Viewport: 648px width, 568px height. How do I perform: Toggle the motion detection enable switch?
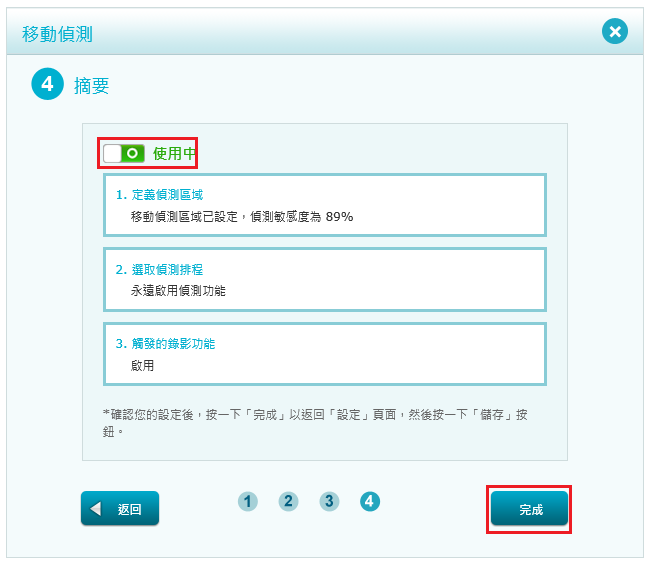click(x=124, y=153)
